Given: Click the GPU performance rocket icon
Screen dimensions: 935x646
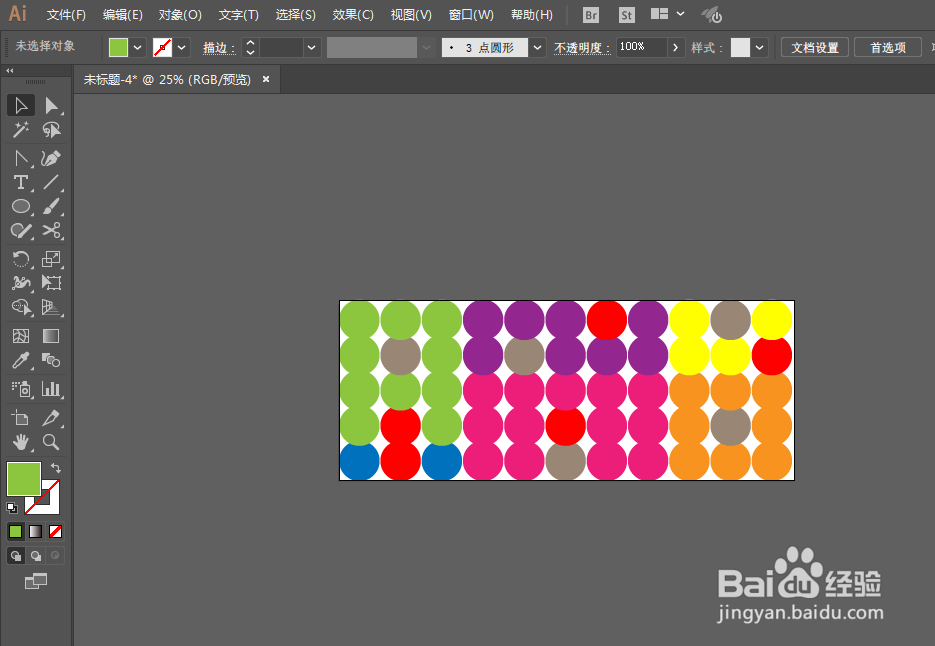Looking at the screenshot, I should tap(711, 15).
